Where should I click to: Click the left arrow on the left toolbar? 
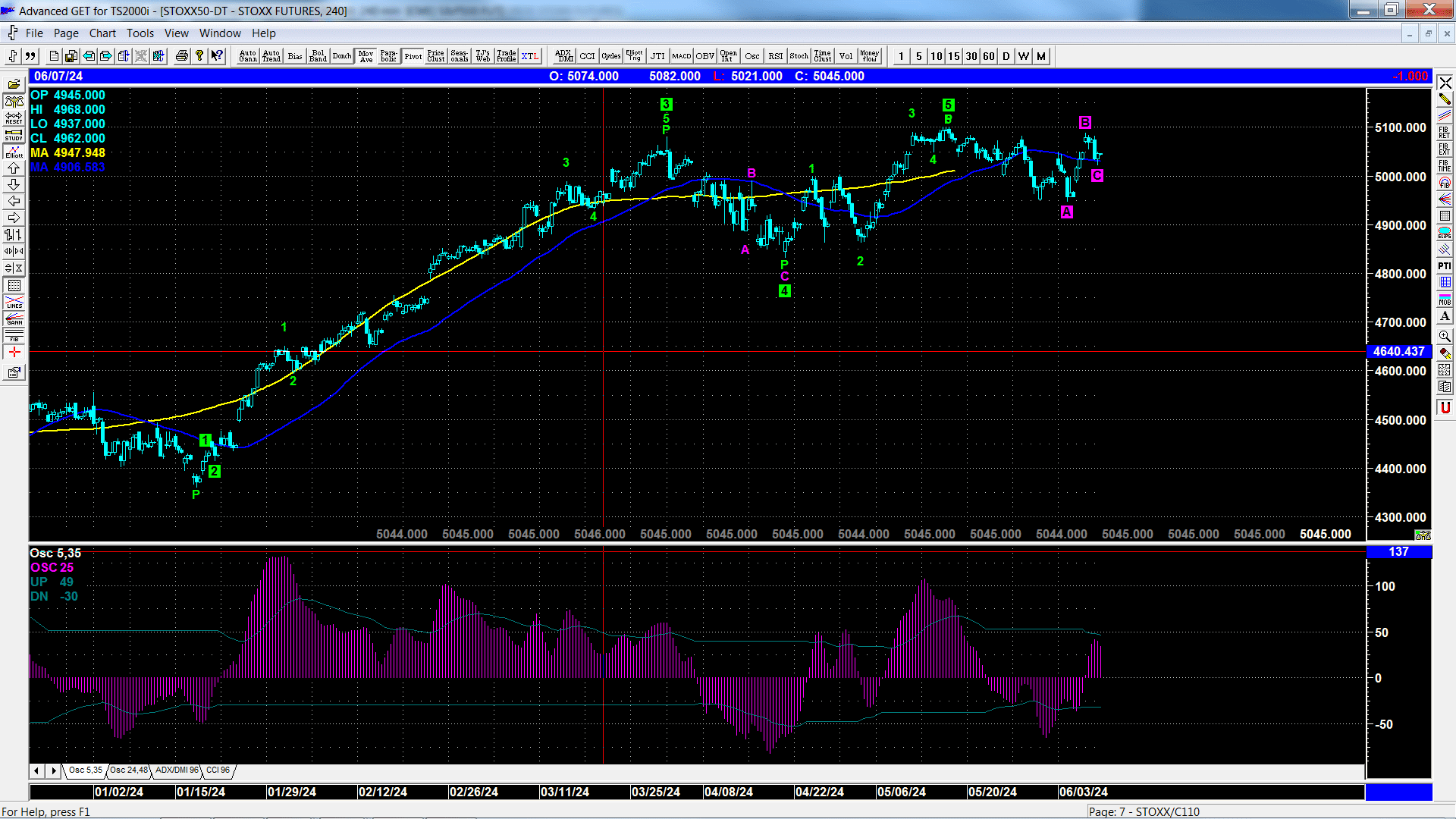point(14,201)
